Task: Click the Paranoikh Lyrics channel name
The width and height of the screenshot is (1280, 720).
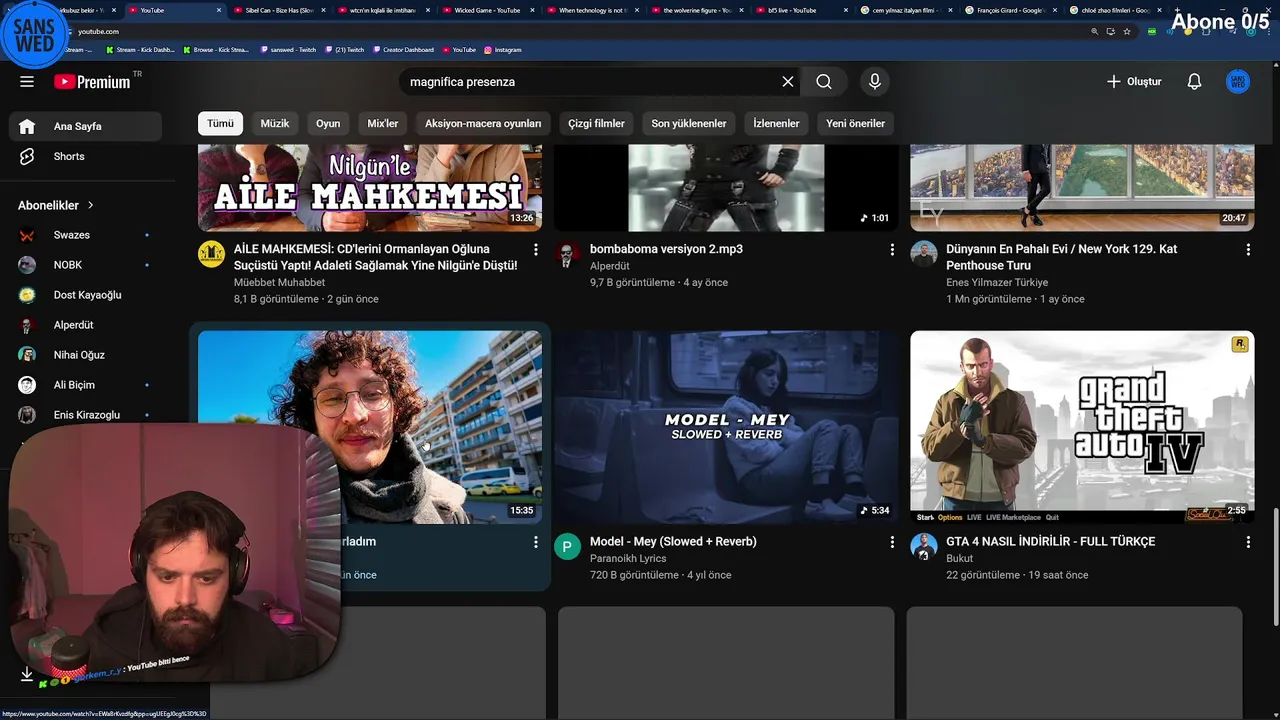Action: point(628,558)
